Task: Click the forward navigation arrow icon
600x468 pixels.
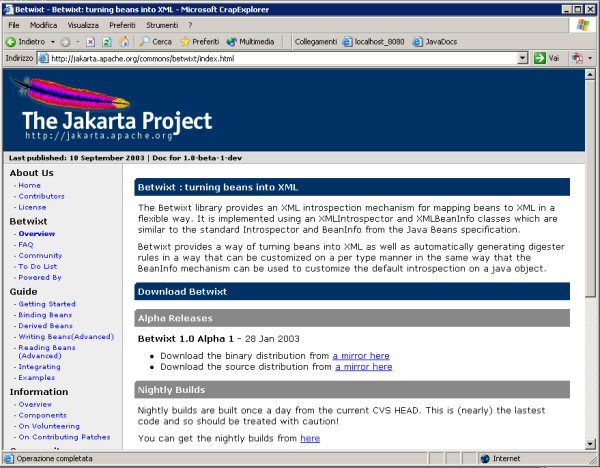Action: pos(65,42)
